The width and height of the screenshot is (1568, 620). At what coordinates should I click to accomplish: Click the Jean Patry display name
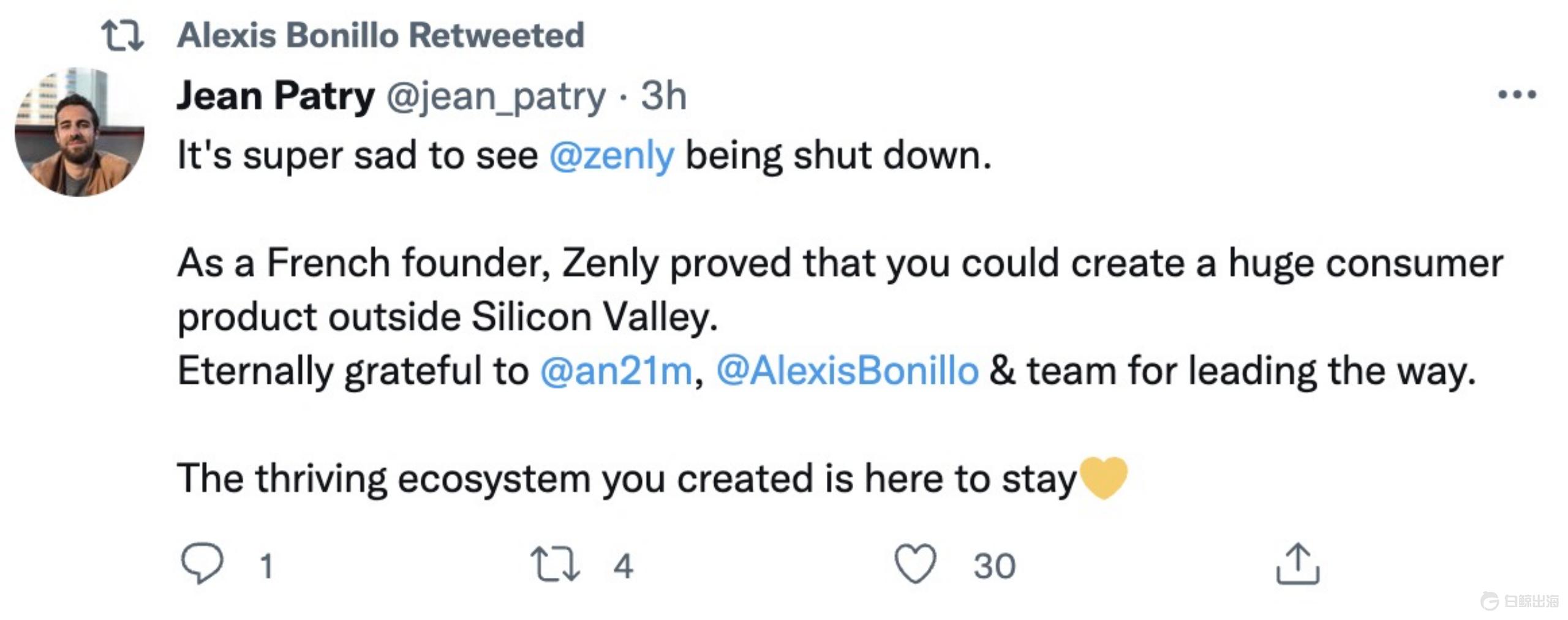[276, 96]
